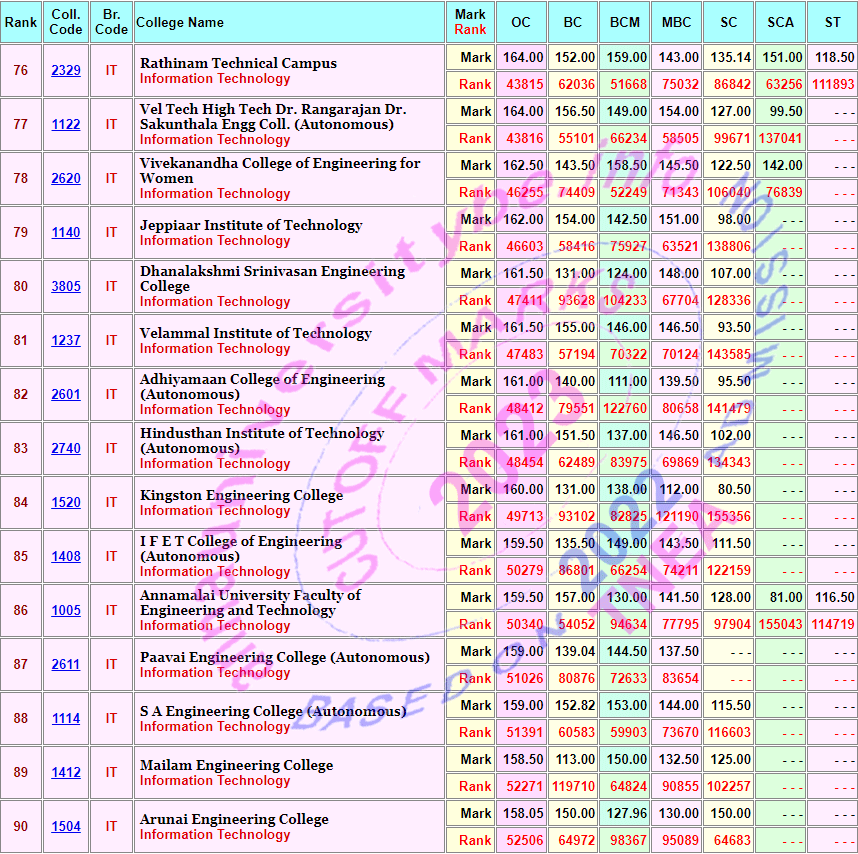Click the SCA column header
The image size is (858, 854).
(x=780, y=22)
